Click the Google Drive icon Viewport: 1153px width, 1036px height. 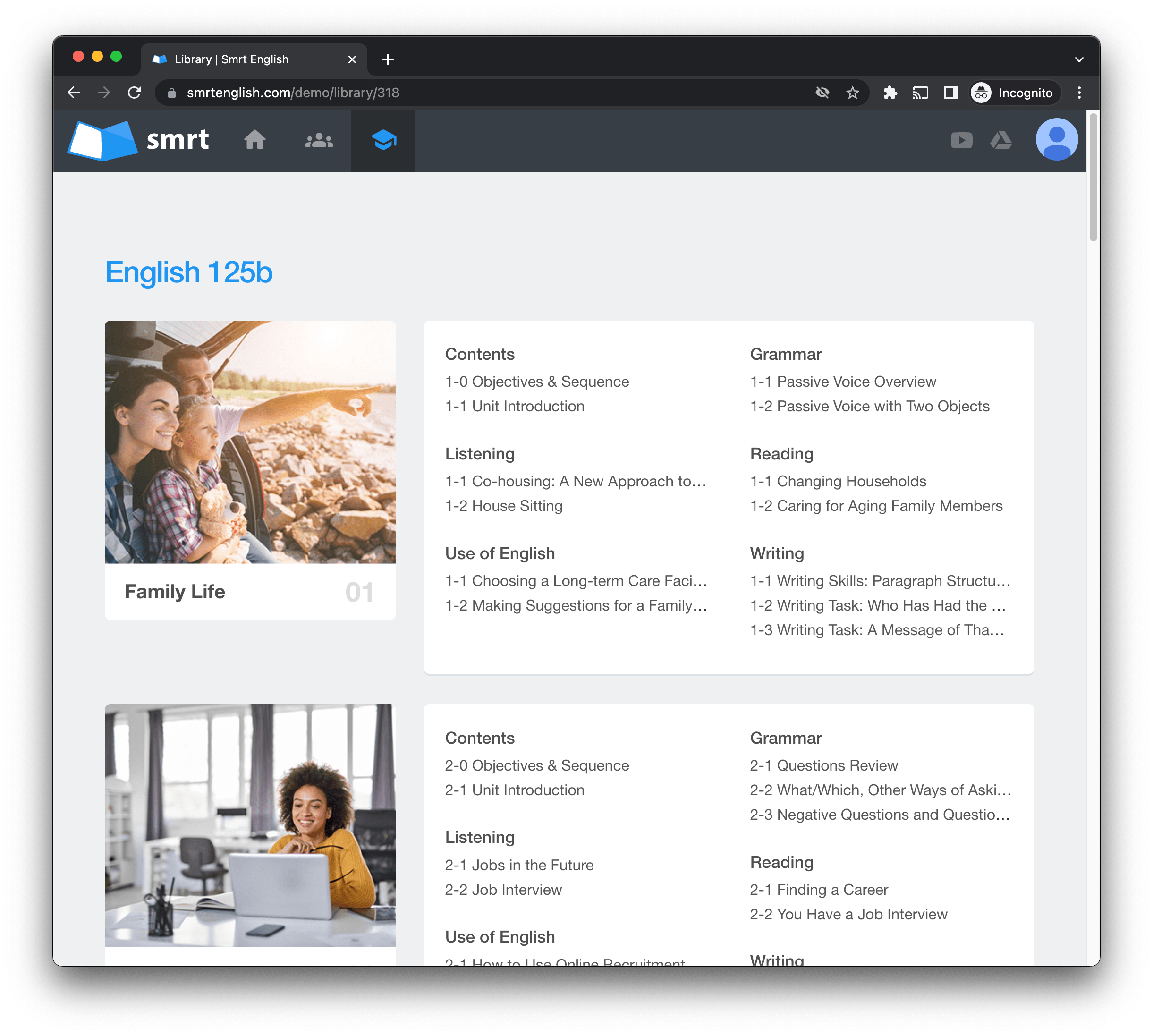point(1001,140)
